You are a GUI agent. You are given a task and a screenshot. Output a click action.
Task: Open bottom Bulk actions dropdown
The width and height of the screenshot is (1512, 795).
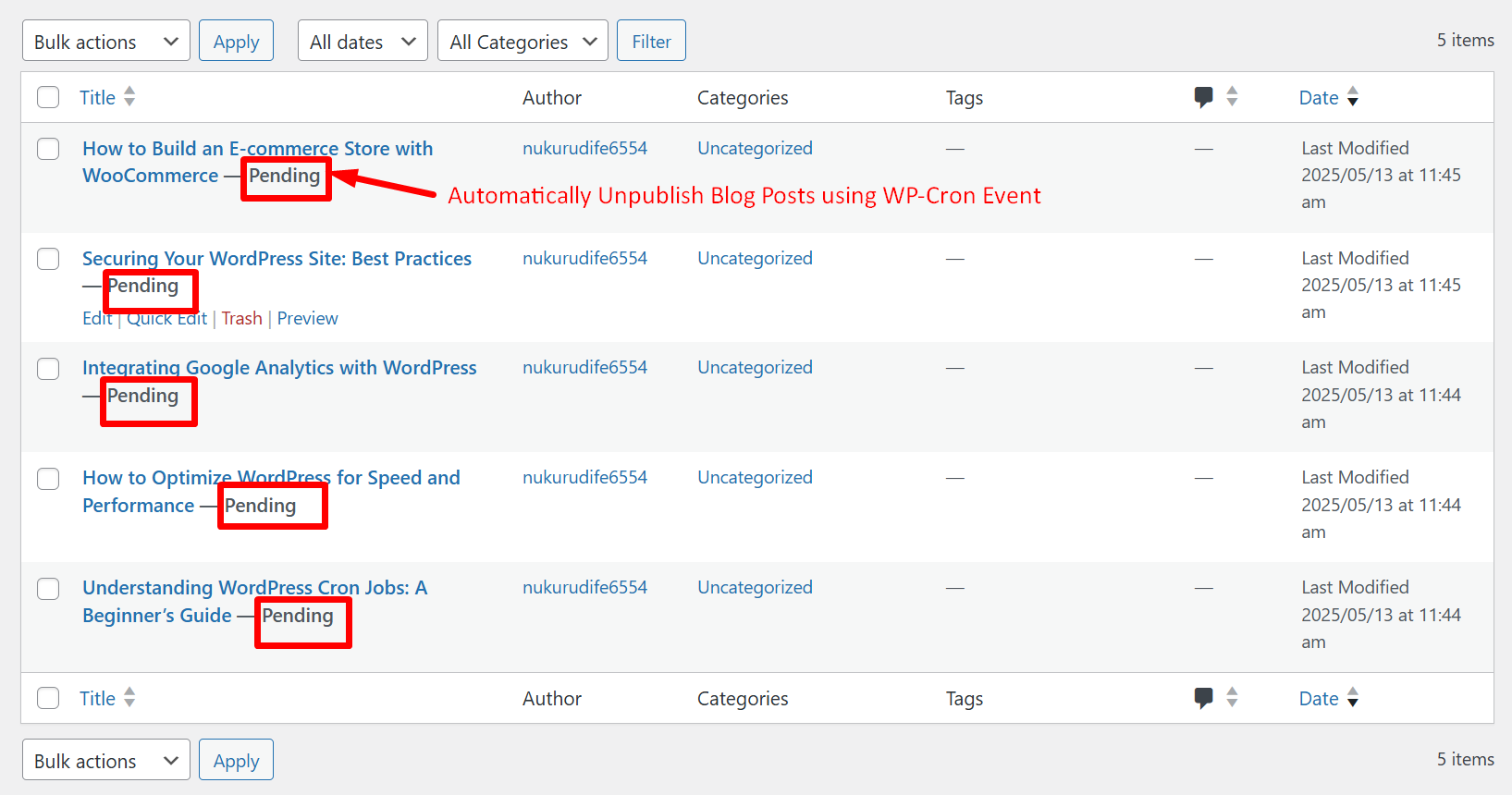[x=105, y=760]
